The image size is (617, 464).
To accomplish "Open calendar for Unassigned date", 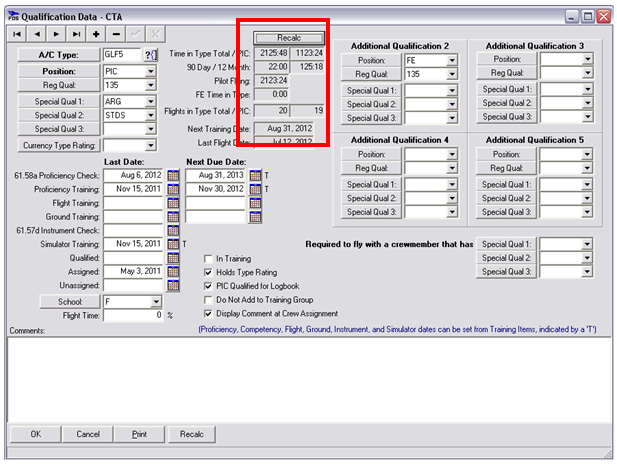I will click(173, 285).
